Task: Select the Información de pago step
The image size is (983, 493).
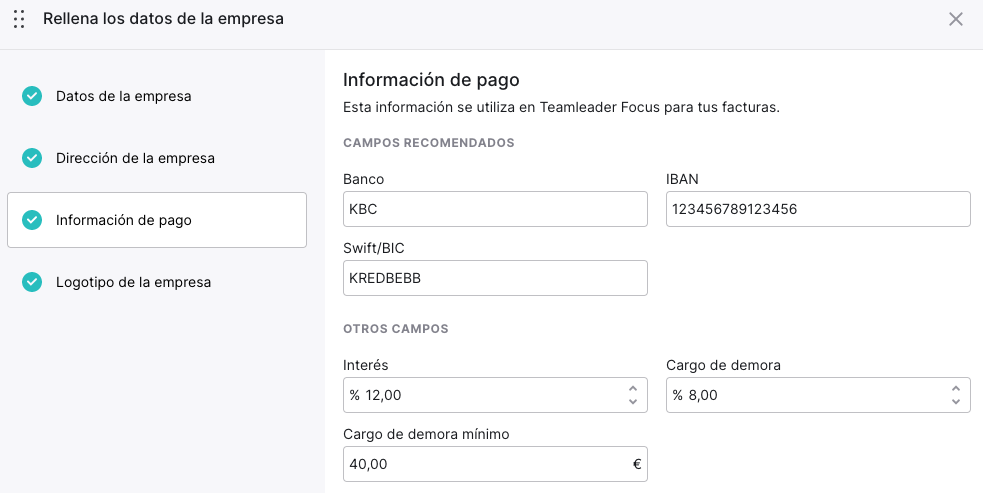Action: tap(157, 220)
